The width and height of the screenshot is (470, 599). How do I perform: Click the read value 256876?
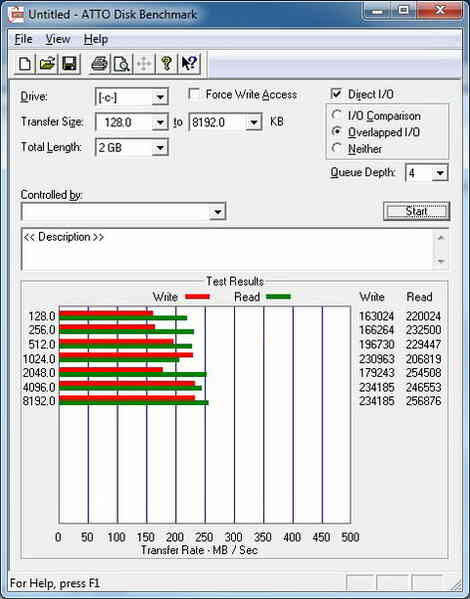pyautogui.click(x=423, y=401)
